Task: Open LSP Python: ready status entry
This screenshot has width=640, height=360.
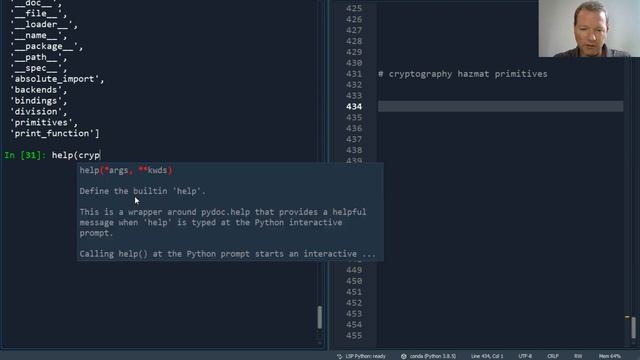Action: pos(365,356)
